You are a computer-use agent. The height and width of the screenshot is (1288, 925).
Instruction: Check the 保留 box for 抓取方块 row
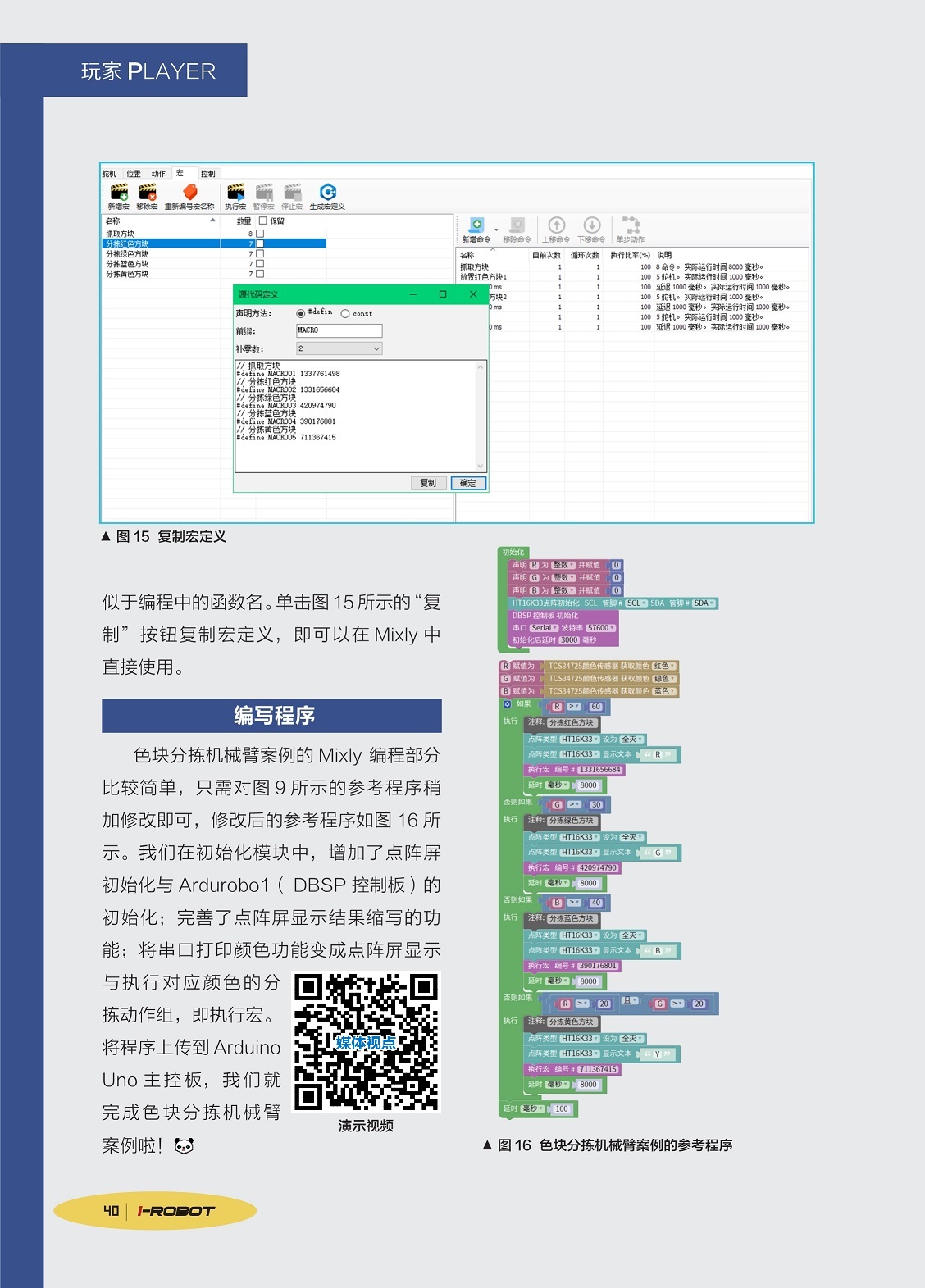click(x=260, y=234)
